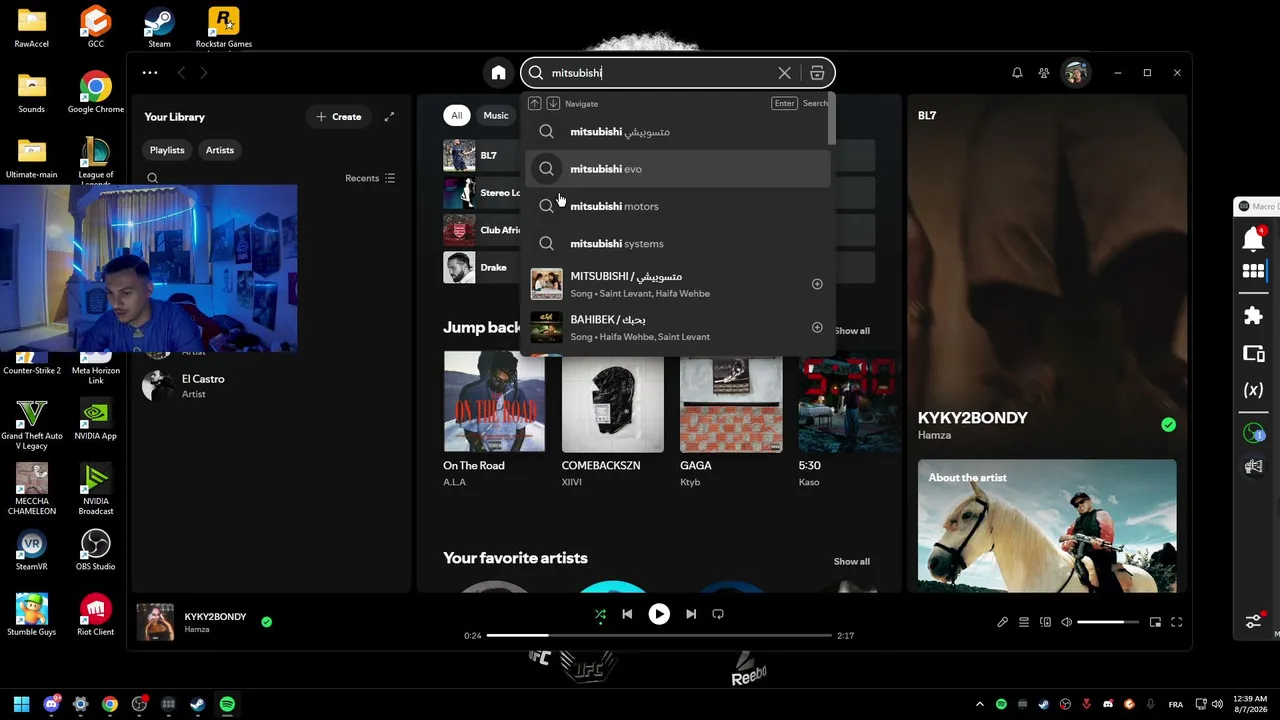Open the play queue
The height and width of the screenshot is (720, 1280).
click(1024, 622)
